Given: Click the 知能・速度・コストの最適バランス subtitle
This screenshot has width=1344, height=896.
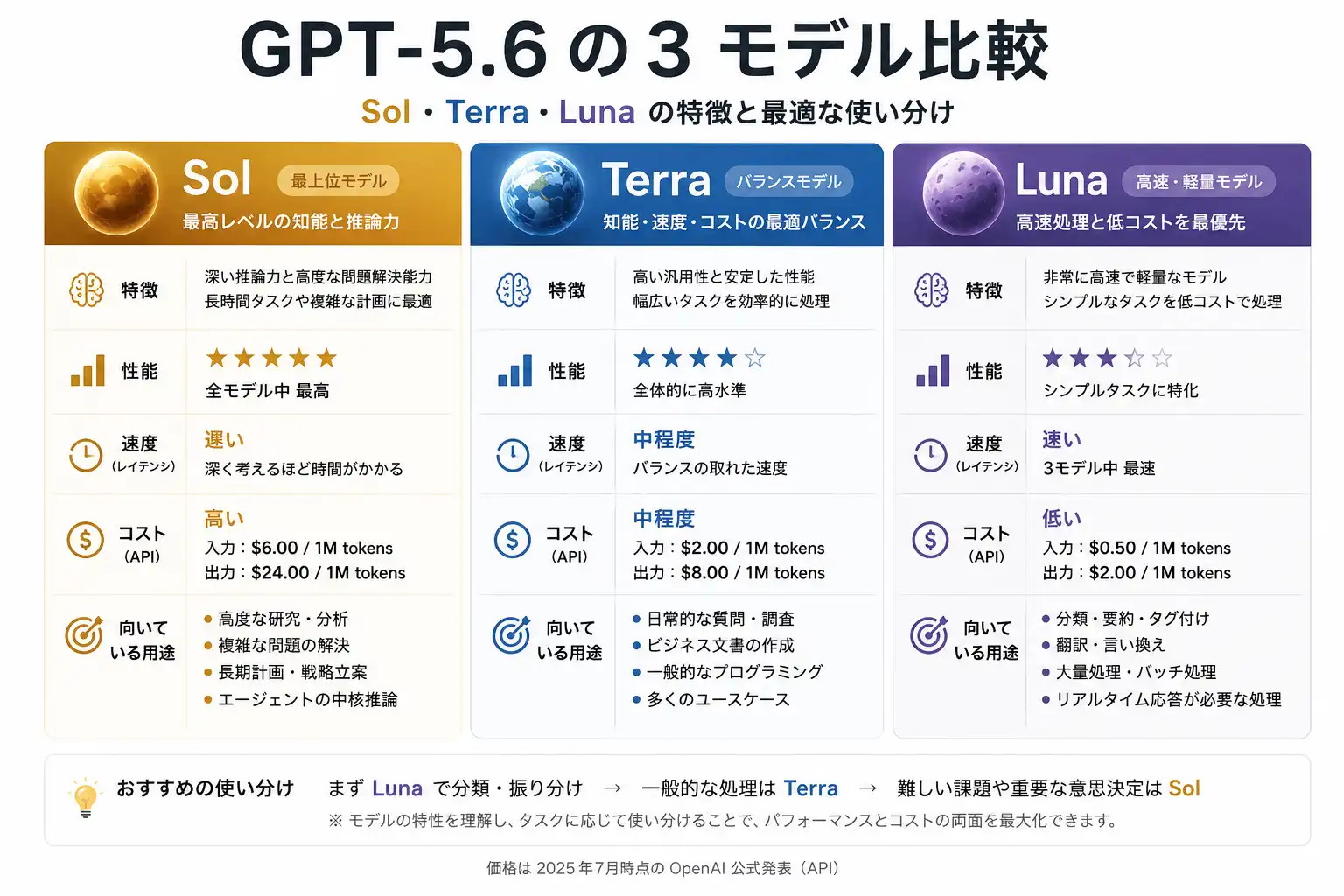Looking at the screenshot, I should tap(734, 222).
